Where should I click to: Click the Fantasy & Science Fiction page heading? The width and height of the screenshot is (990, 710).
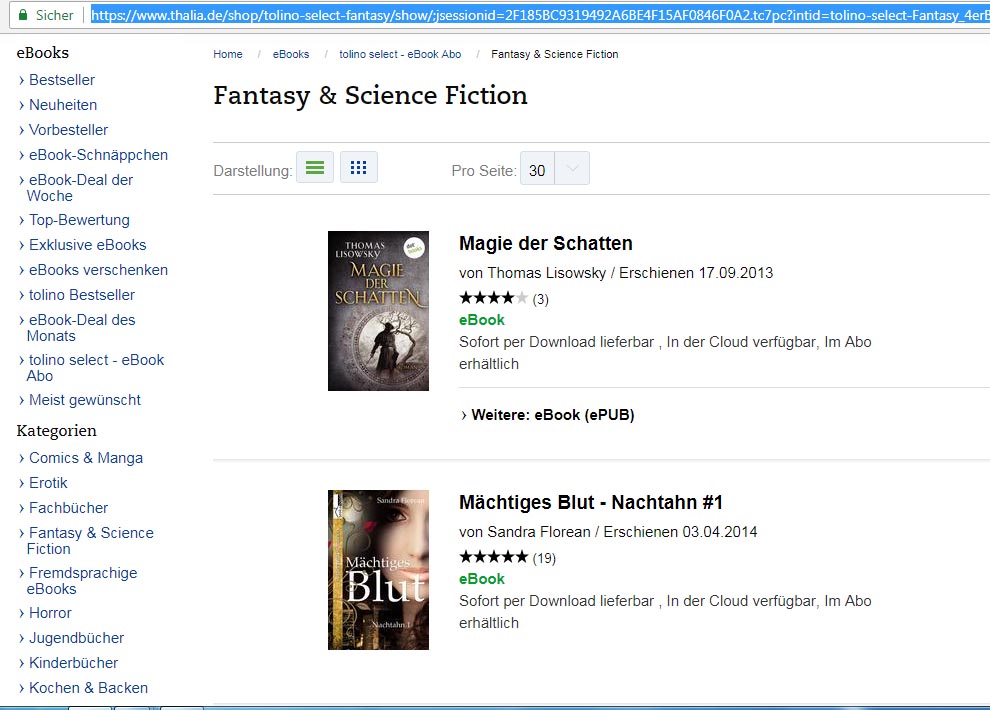pyautogui.click(x=371, y=96)
